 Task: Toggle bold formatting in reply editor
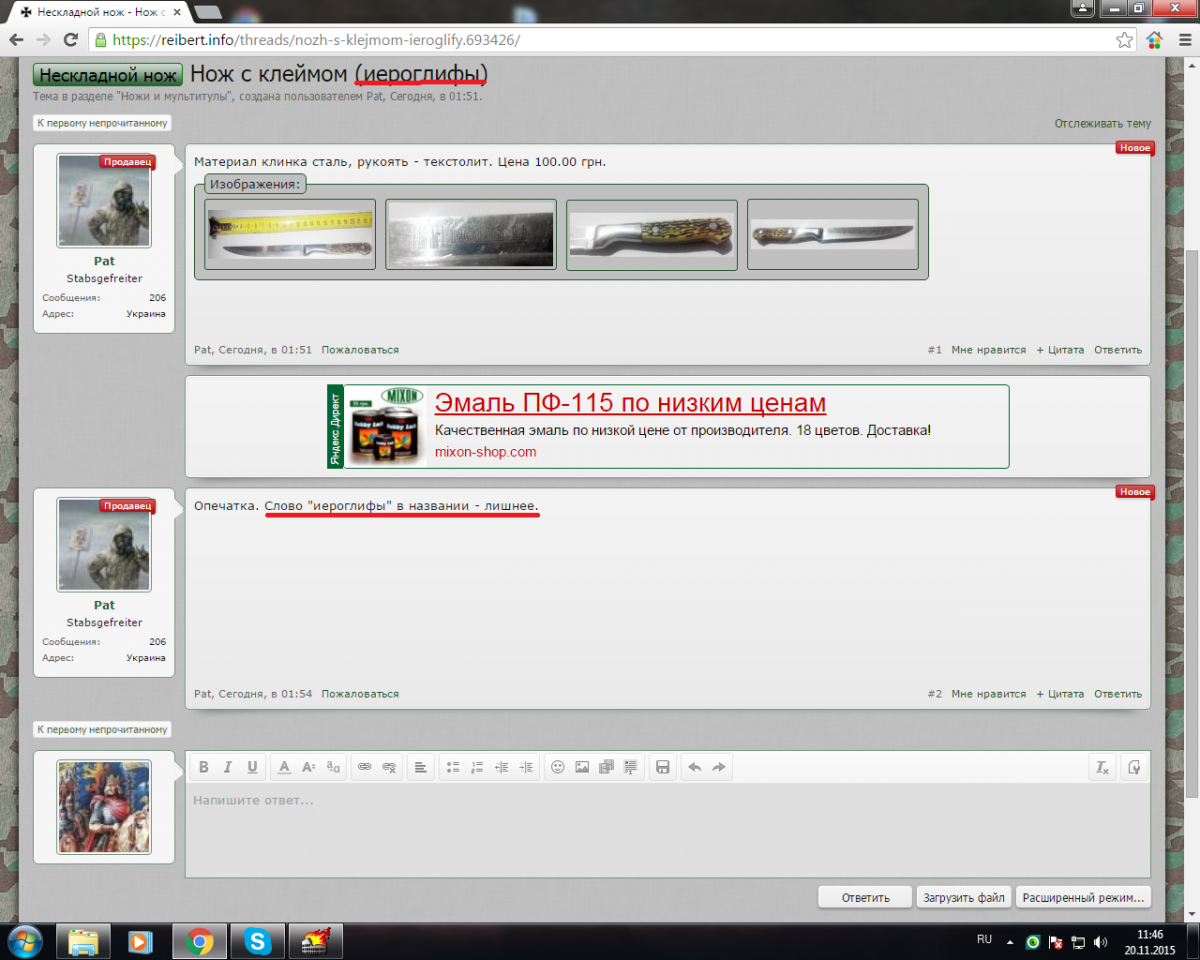[x=204, y=767]
